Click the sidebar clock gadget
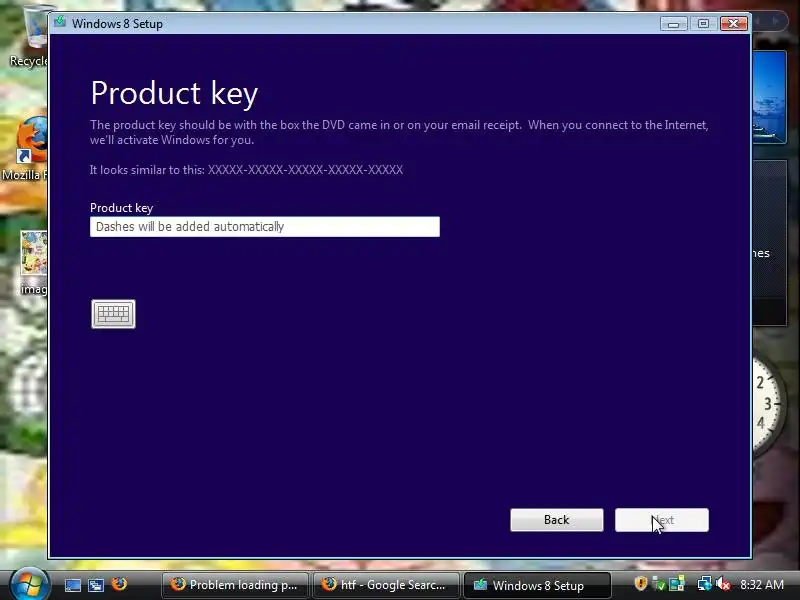 769,404
